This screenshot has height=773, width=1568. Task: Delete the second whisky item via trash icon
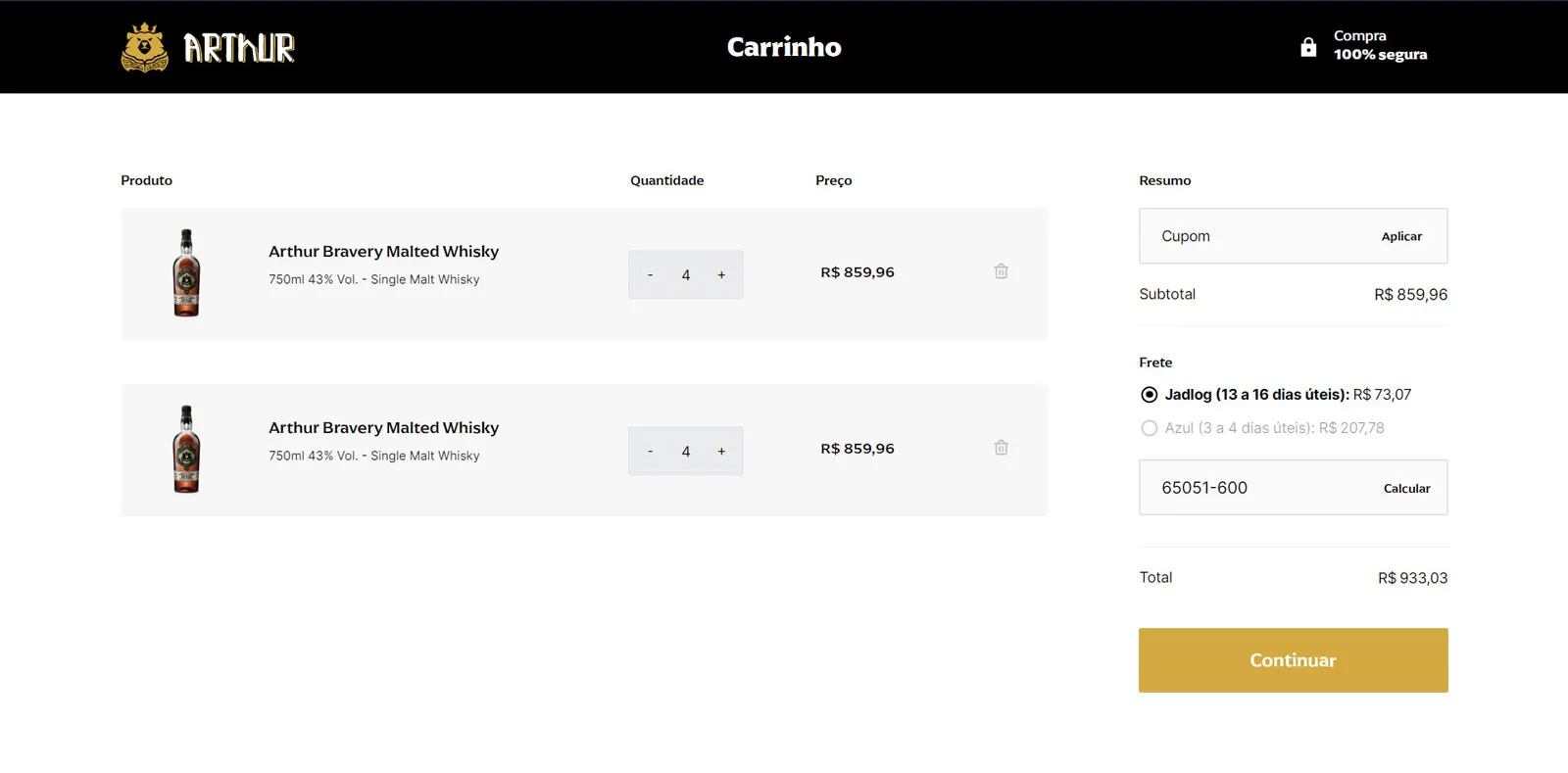click(x=1001, y=448)
